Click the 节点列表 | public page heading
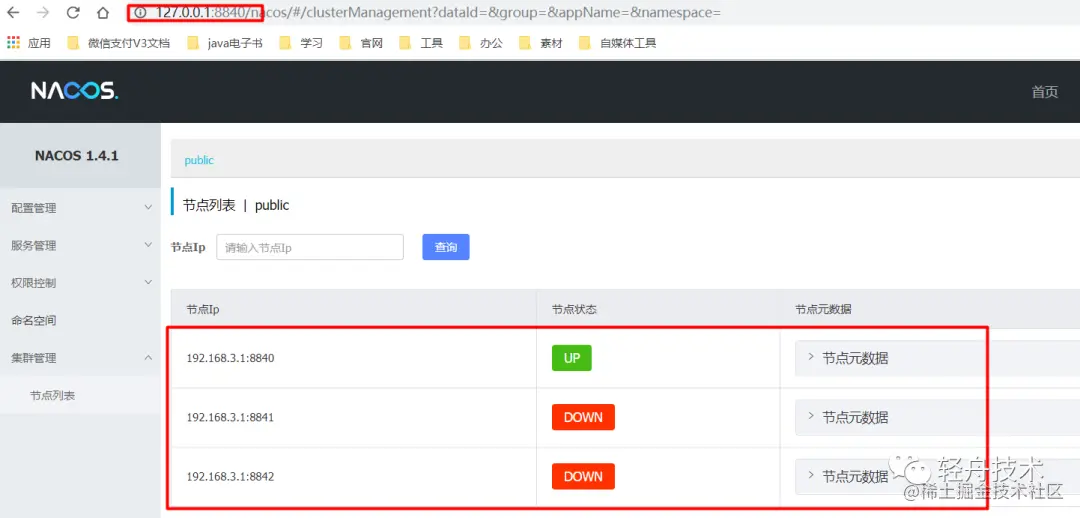 coord(236,205)
